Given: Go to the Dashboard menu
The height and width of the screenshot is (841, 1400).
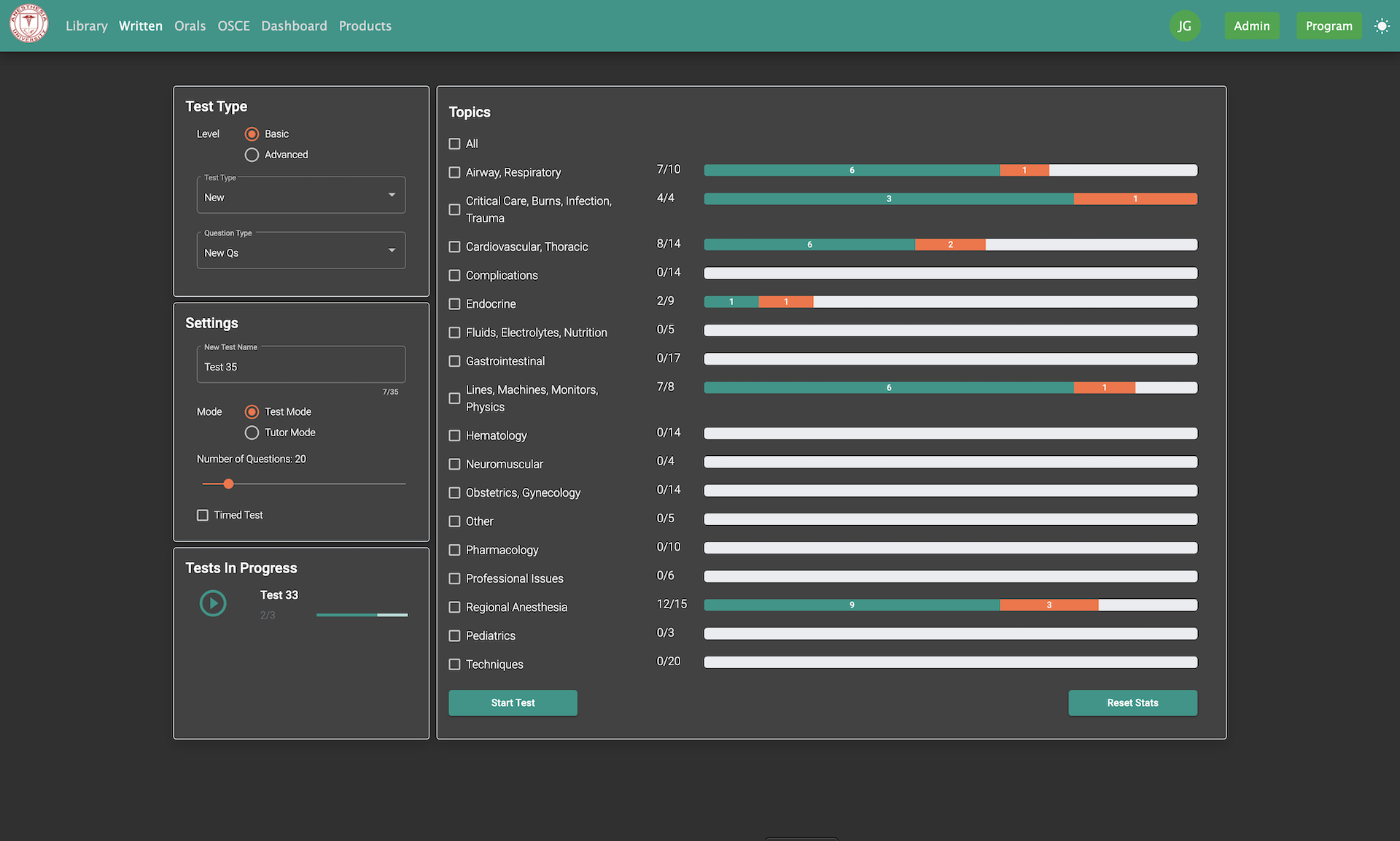Looking at the screenshot, I should (294, 26).
